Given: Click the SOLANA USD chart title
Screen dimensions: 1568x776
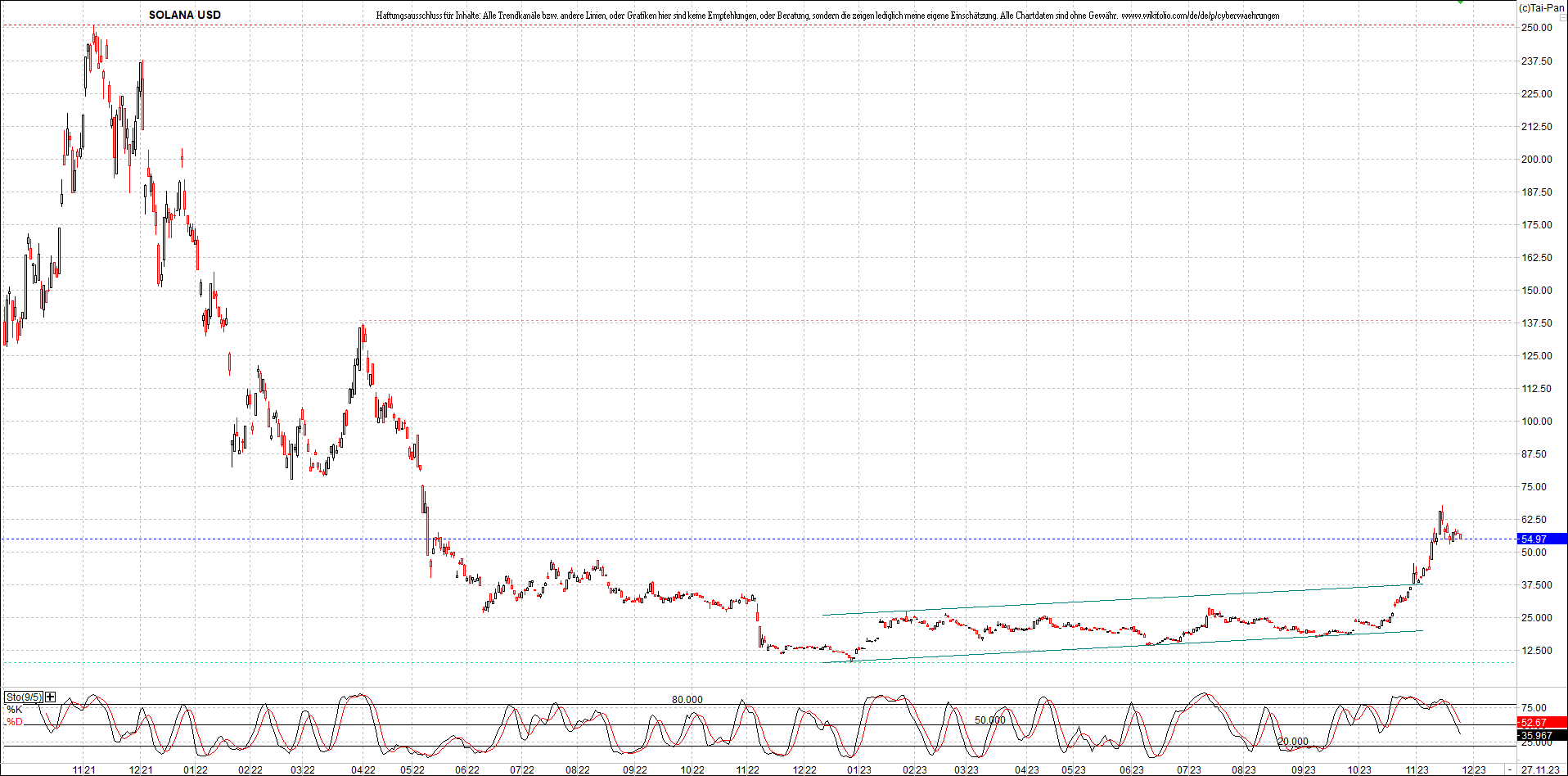Looking at the screenshot, I should tap(184, 15).
